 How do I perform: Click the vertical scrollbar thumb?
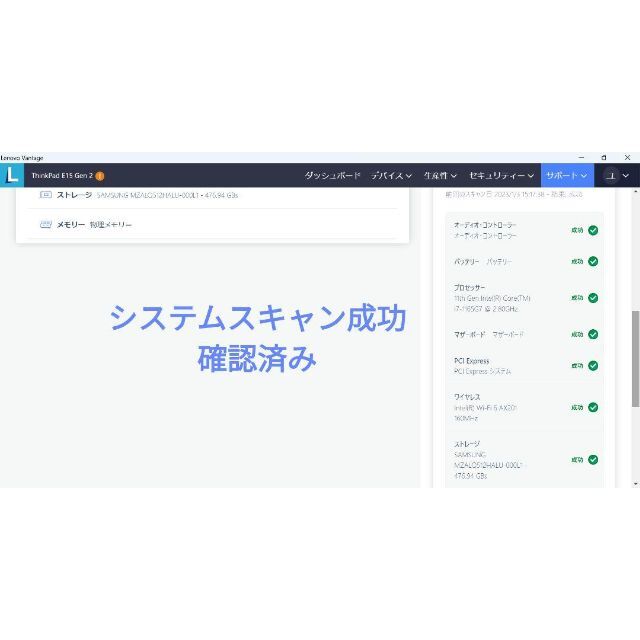coord(636,359)
